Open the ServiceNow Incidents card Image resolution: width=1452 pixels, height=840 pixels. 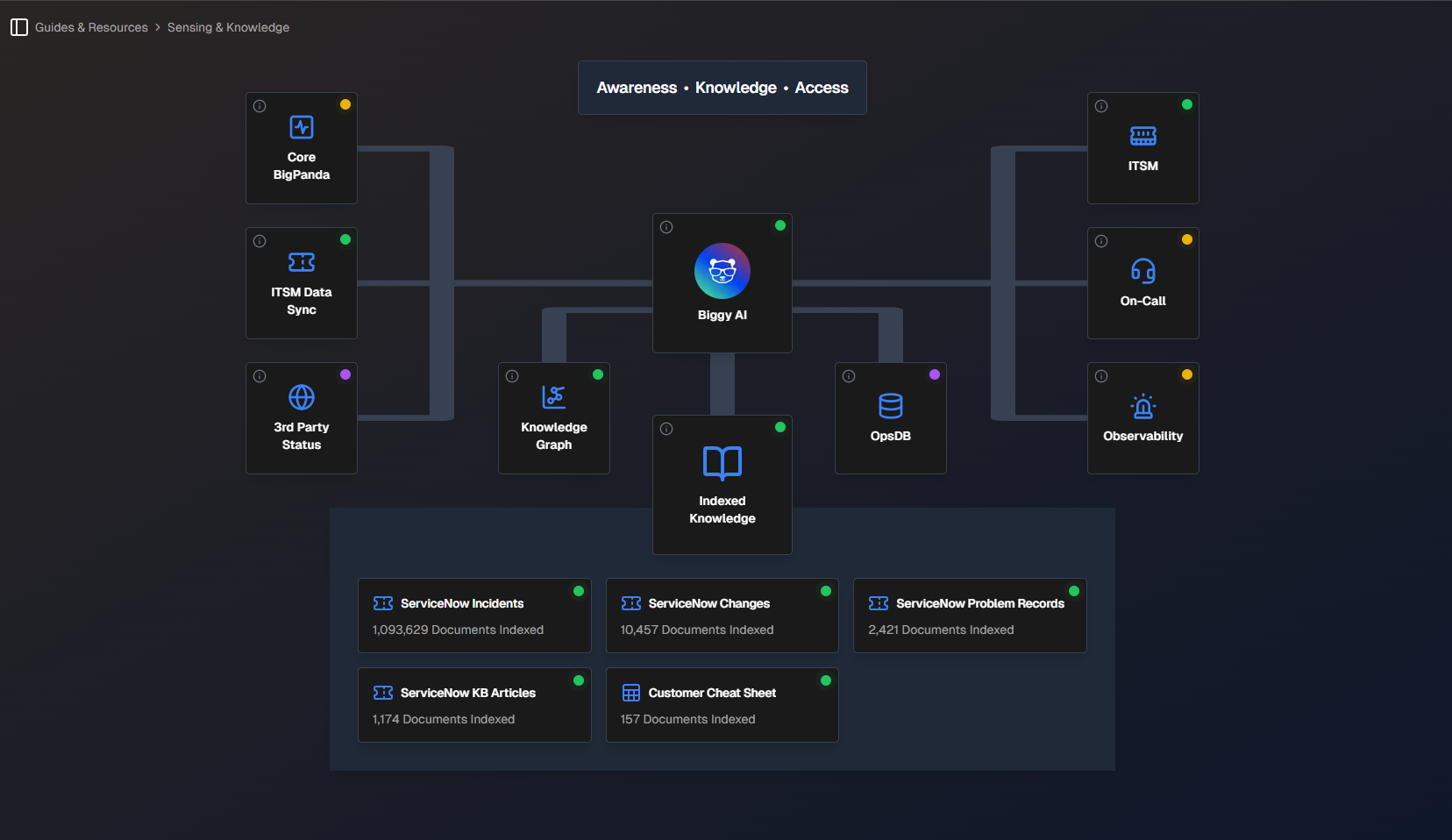[x=473, y=615]
